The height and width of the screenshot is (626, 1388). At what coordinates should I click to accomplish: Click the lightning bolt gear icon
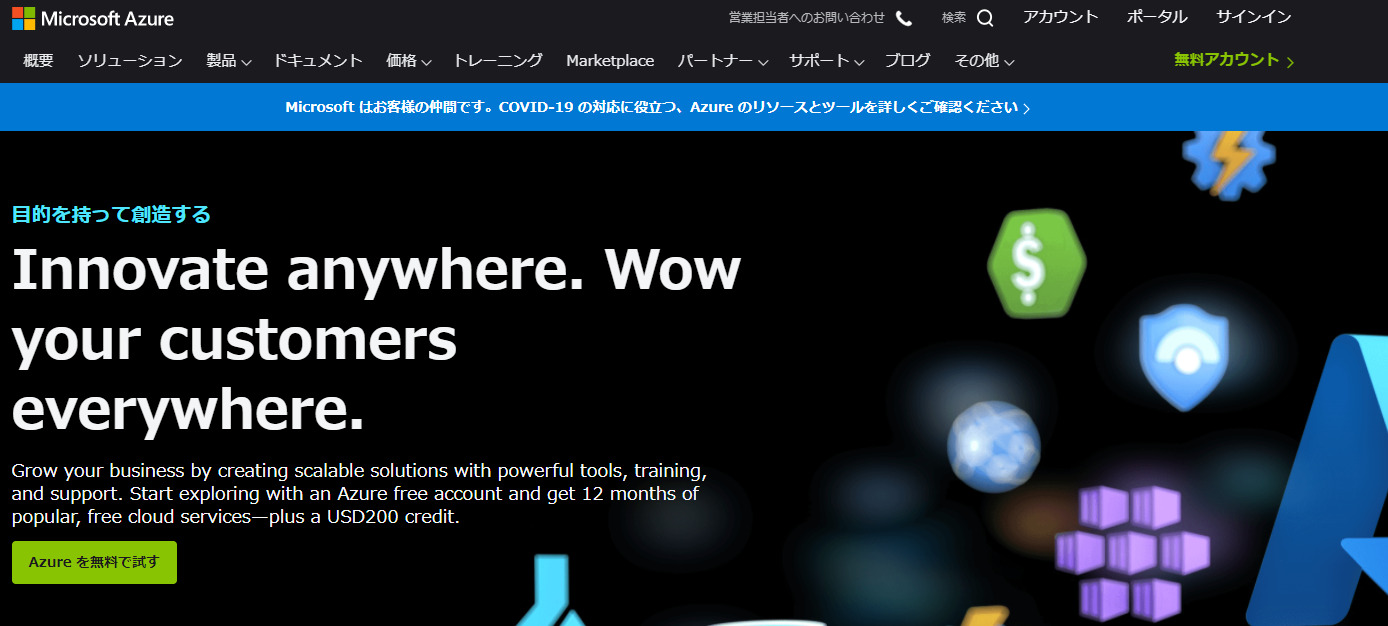[1228, 162]
